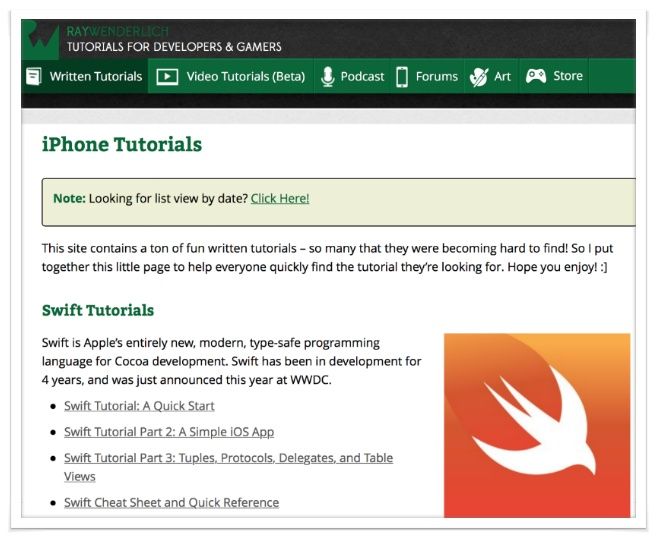
Task: Click the Video Tutorials play icon
Action: [167, 77]
